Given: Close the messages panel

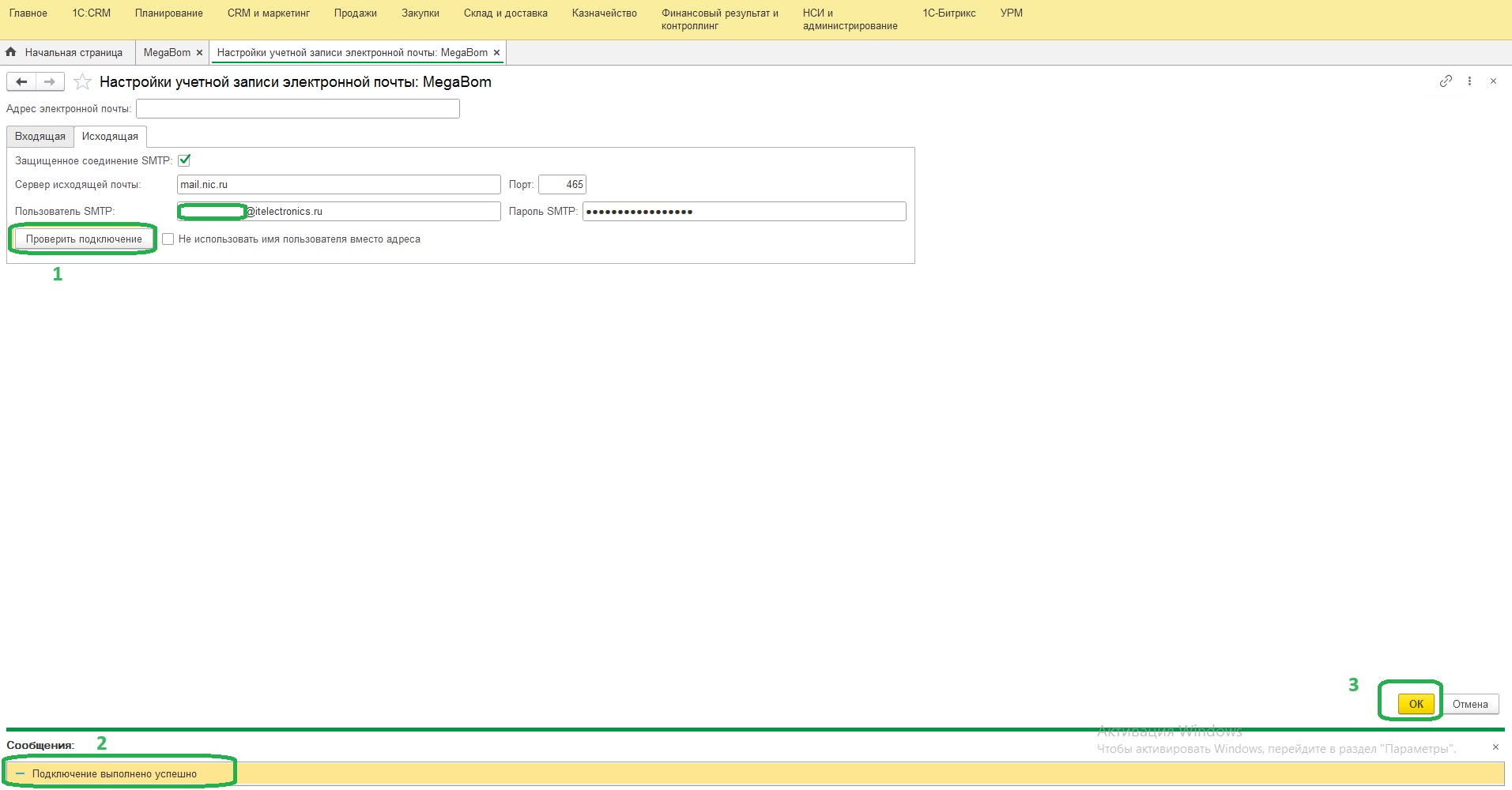Looking at the screenshot, I should 1495,747.
